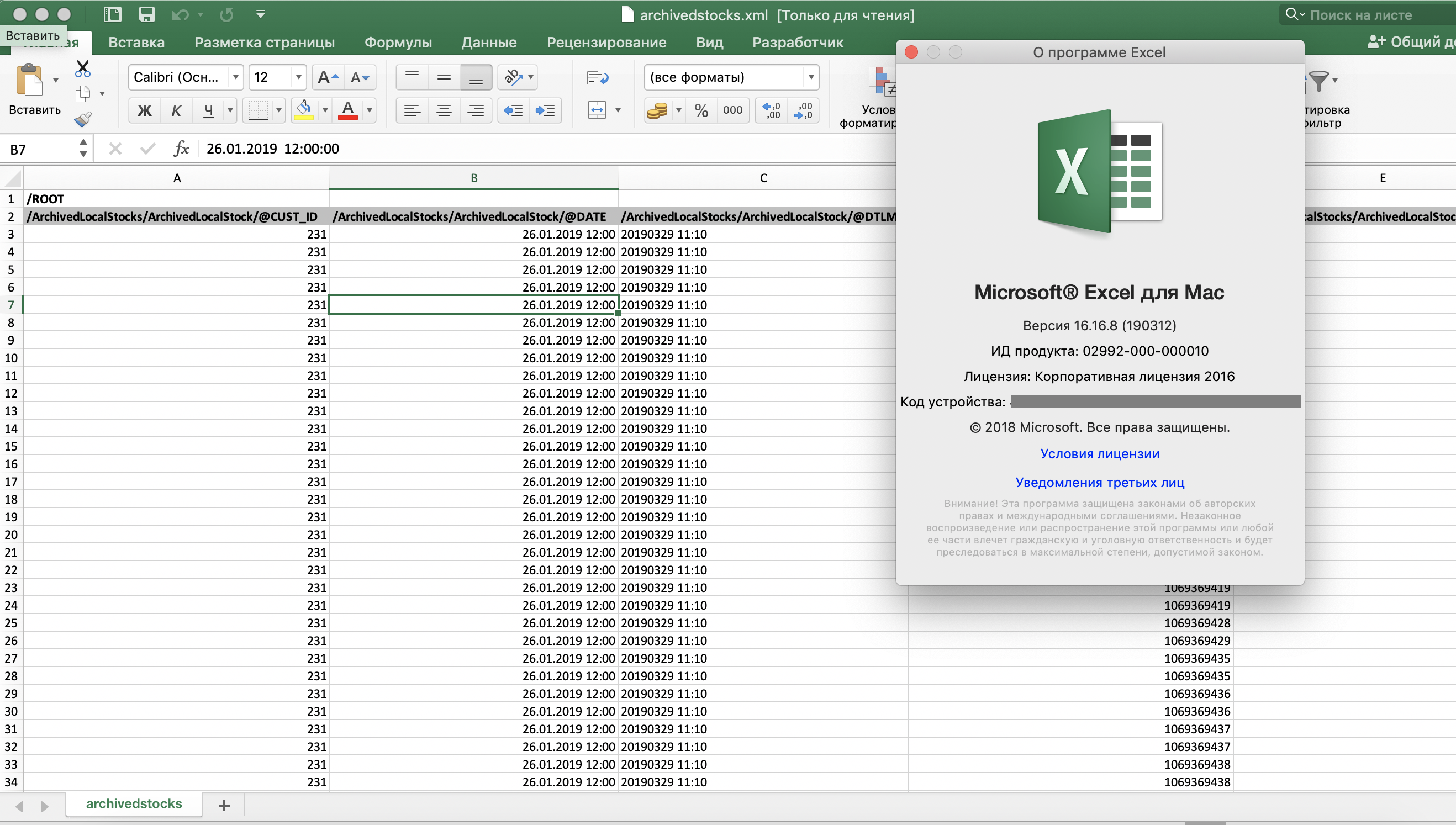The image size is (1456, 825).
Task: Select column C header
Action: tap(763, 178)
